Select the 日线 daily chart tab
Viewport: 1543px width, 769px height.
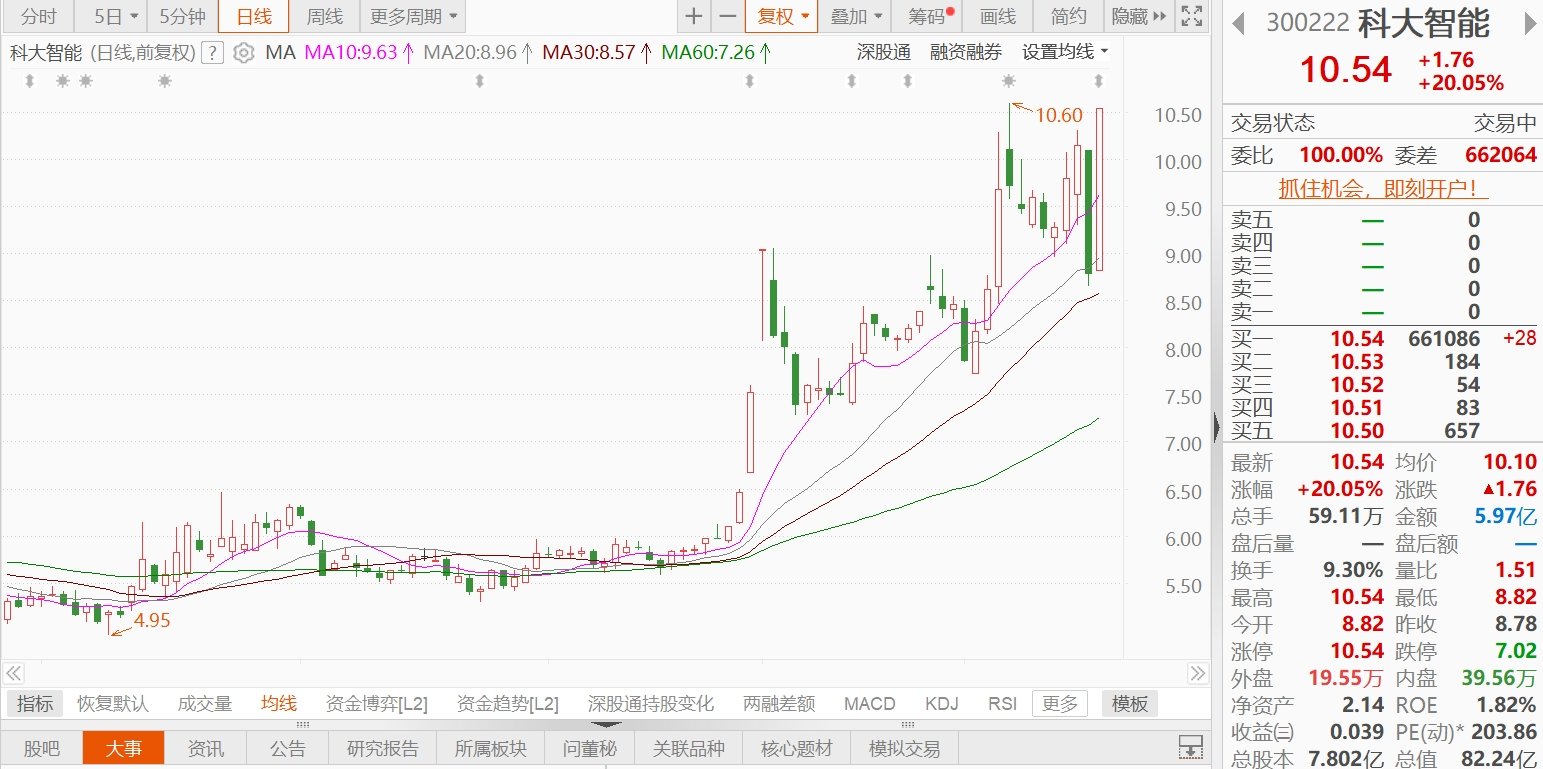point(254,16)
